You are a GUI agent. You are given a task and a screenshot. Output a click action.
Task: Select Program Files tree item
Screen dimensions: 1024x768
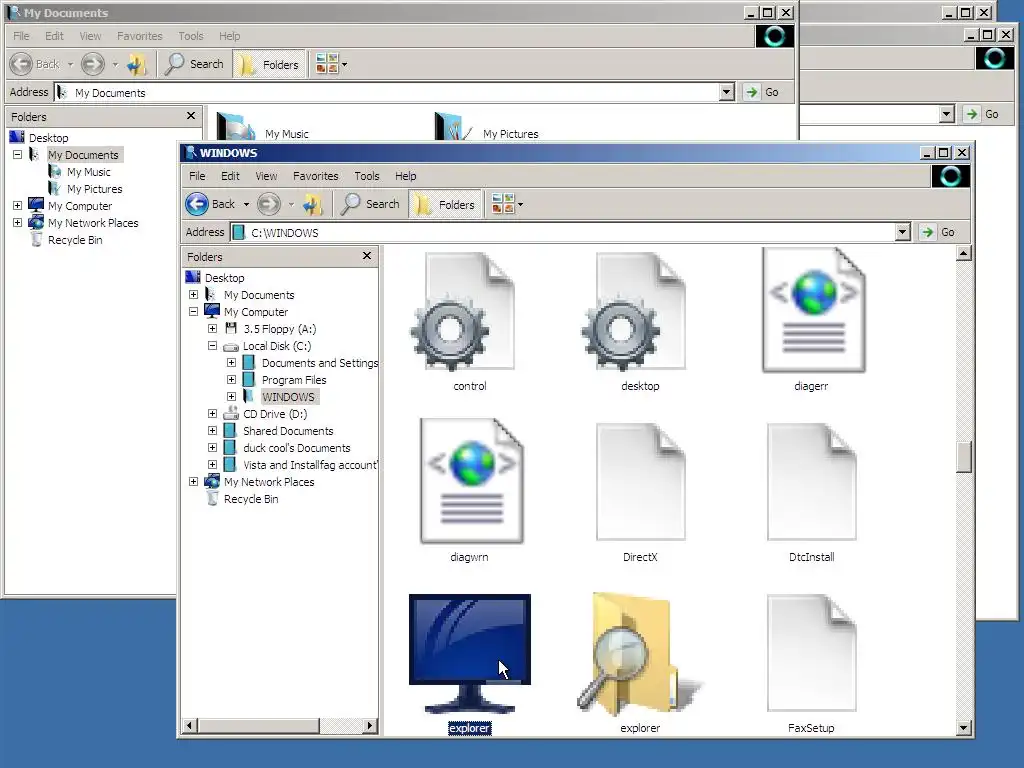click(x=294, y=379)
